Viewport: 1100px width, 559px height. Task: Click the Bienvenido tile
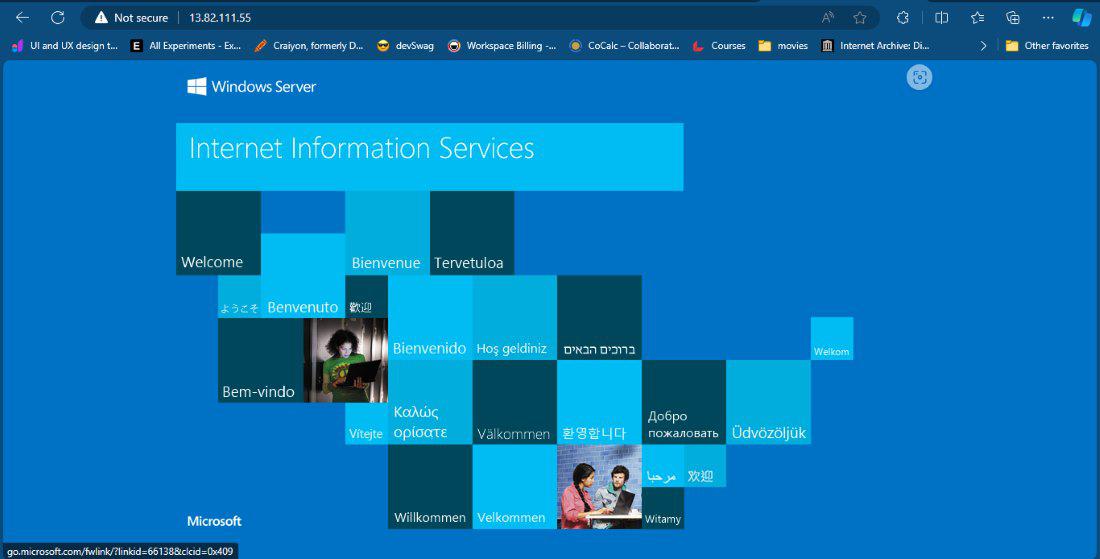(430, 318)
